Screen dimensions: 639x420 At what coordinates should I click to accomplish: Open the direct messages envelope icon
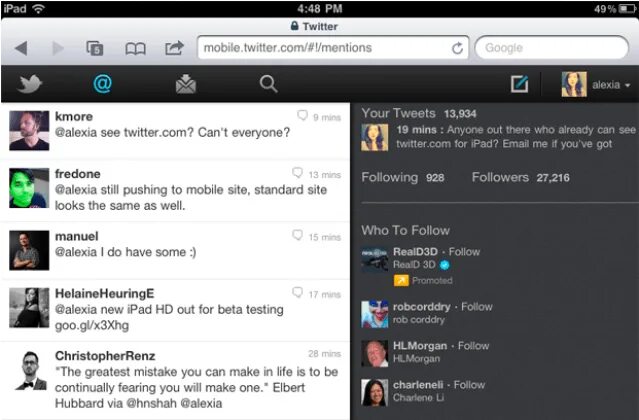click(x=186, y=84)
